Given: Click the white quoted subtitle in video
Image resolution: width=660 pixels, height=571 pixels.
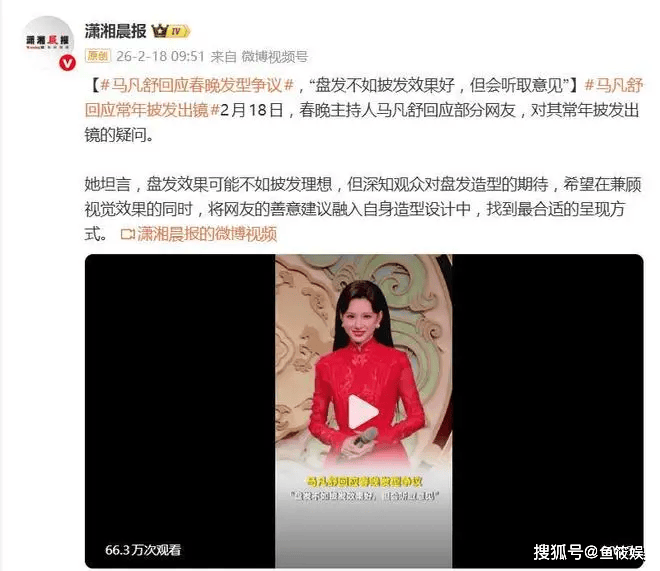Looking at the screenshot, I should [x=364, y=497].
